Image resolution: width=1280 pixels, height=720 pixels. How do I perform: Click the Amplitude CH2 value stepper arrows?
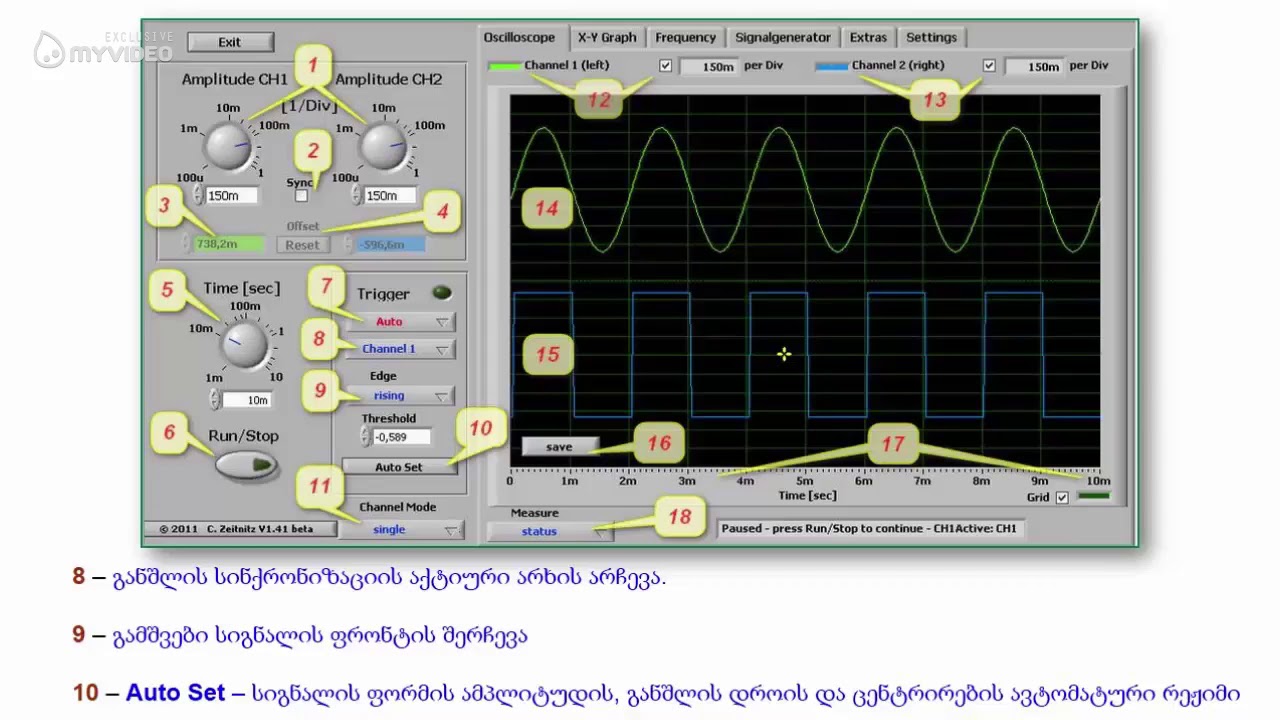pos(355,196)
